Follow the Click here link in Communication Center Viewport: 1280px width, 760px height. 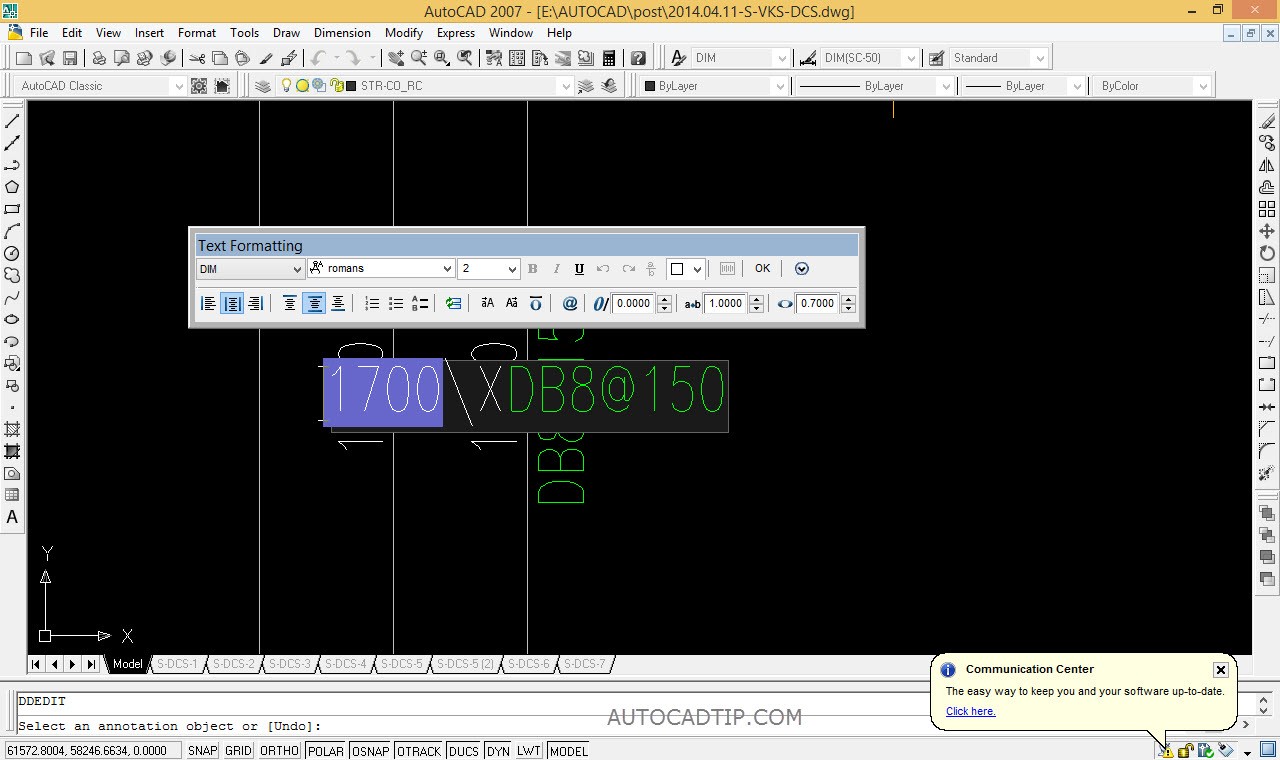pos(969,711)
